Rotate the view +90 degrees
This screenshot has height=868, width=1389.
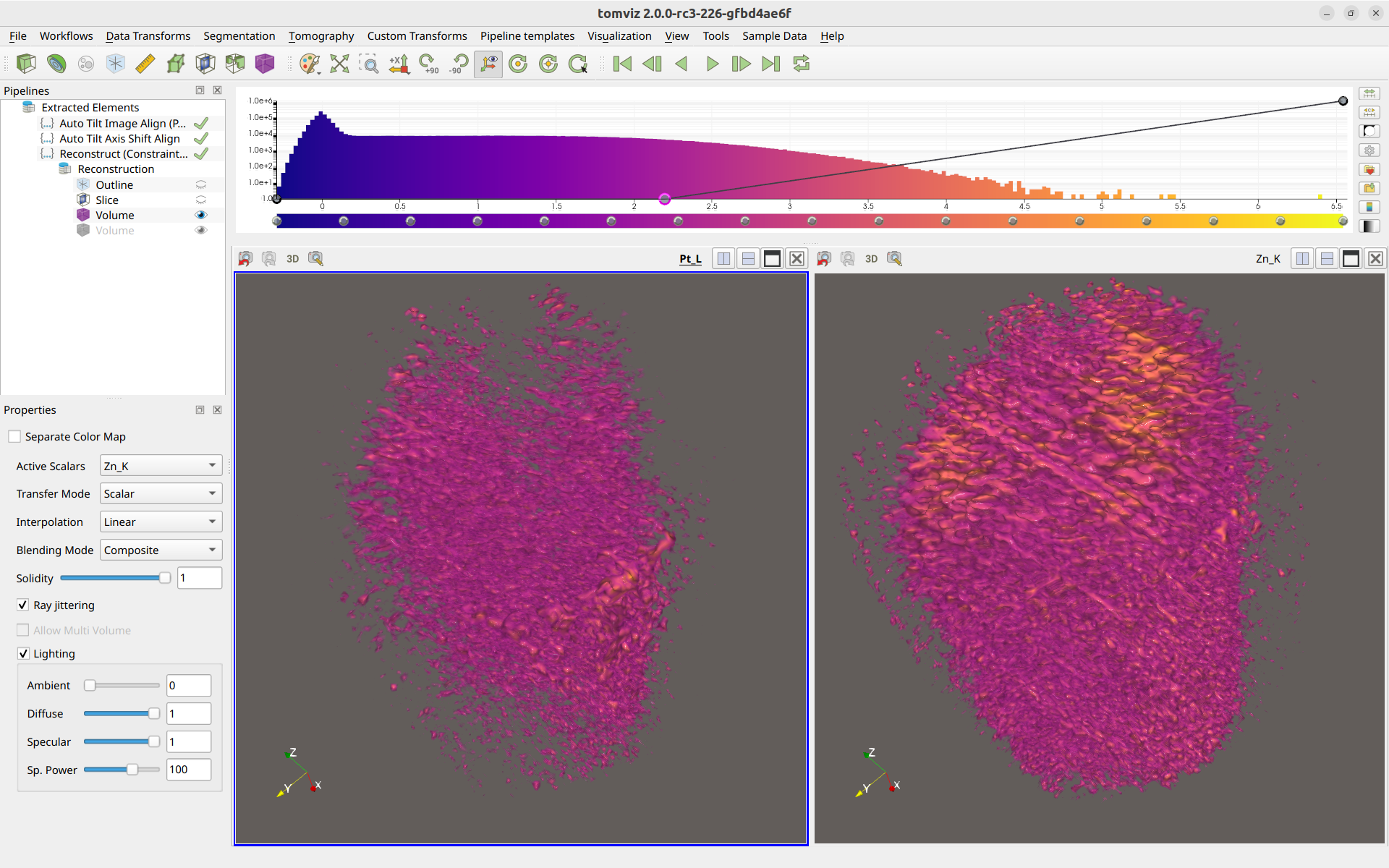click(x=429, y=64)
